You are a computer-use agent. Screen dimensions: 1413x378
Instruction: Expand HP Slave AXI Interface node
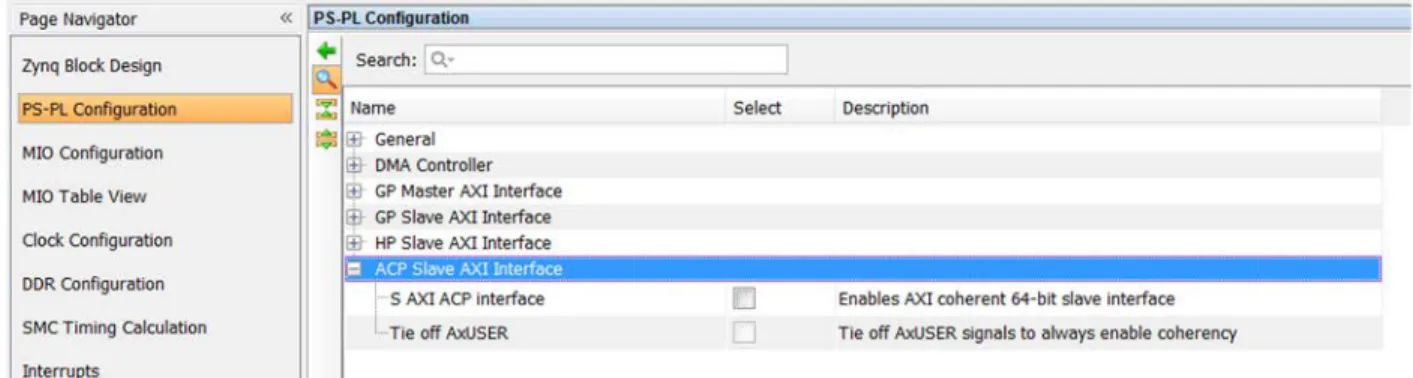click(354, 243)
